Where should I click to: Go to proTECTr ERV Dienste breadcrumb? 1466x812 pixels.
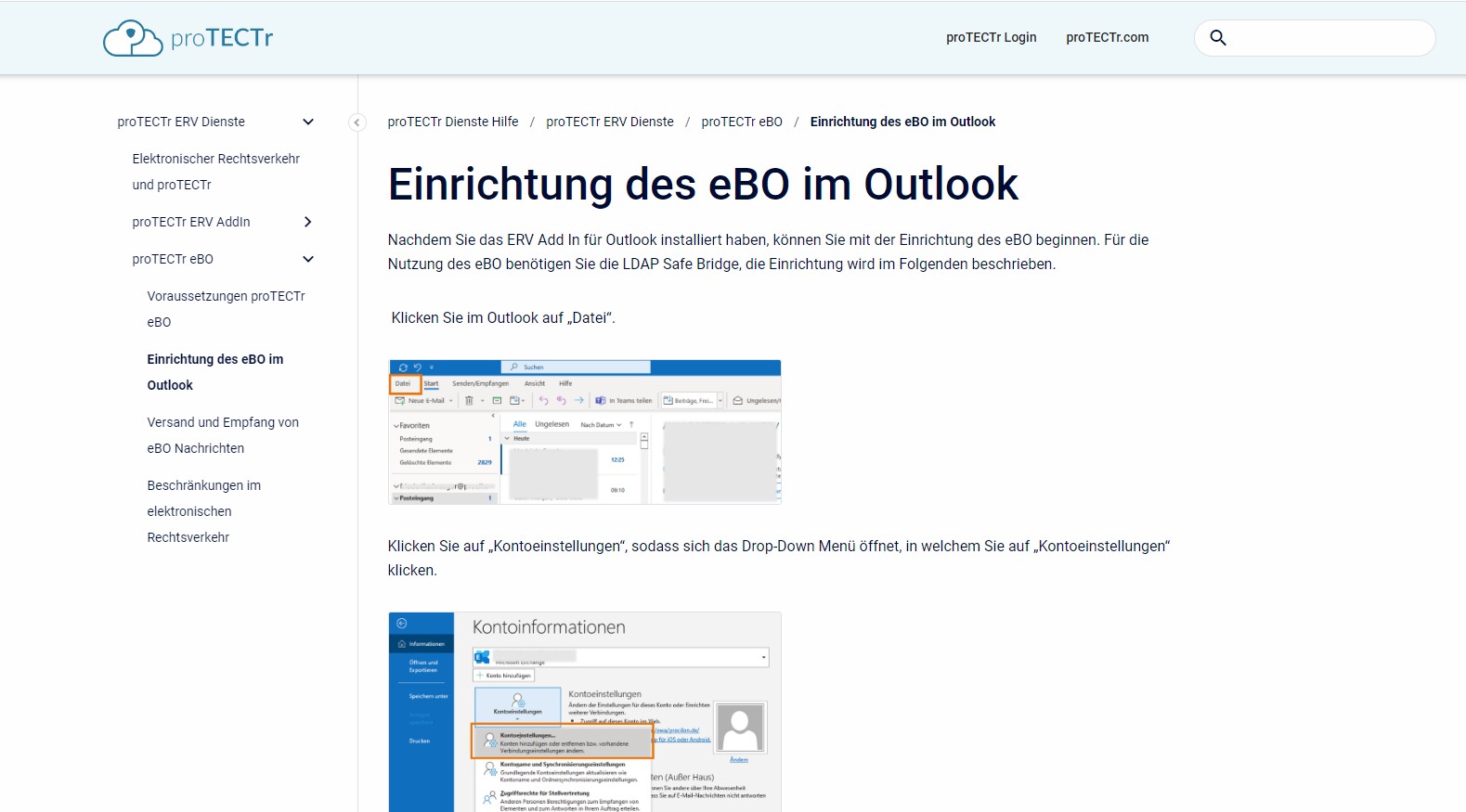610,122
